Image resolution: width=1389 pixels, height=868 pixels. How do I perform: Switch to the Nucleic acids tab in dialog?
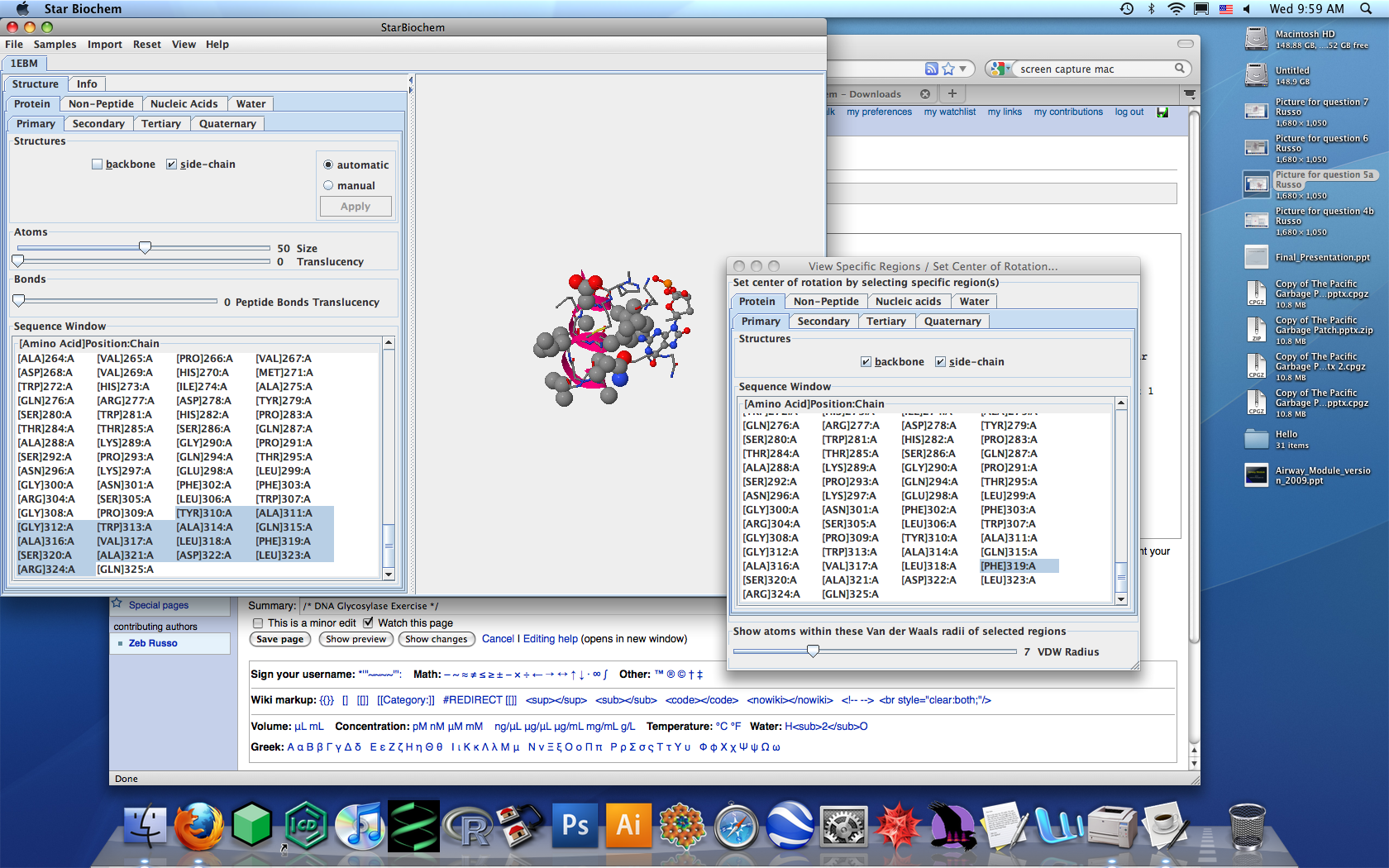pyautogui.click(x=908, y=302)
